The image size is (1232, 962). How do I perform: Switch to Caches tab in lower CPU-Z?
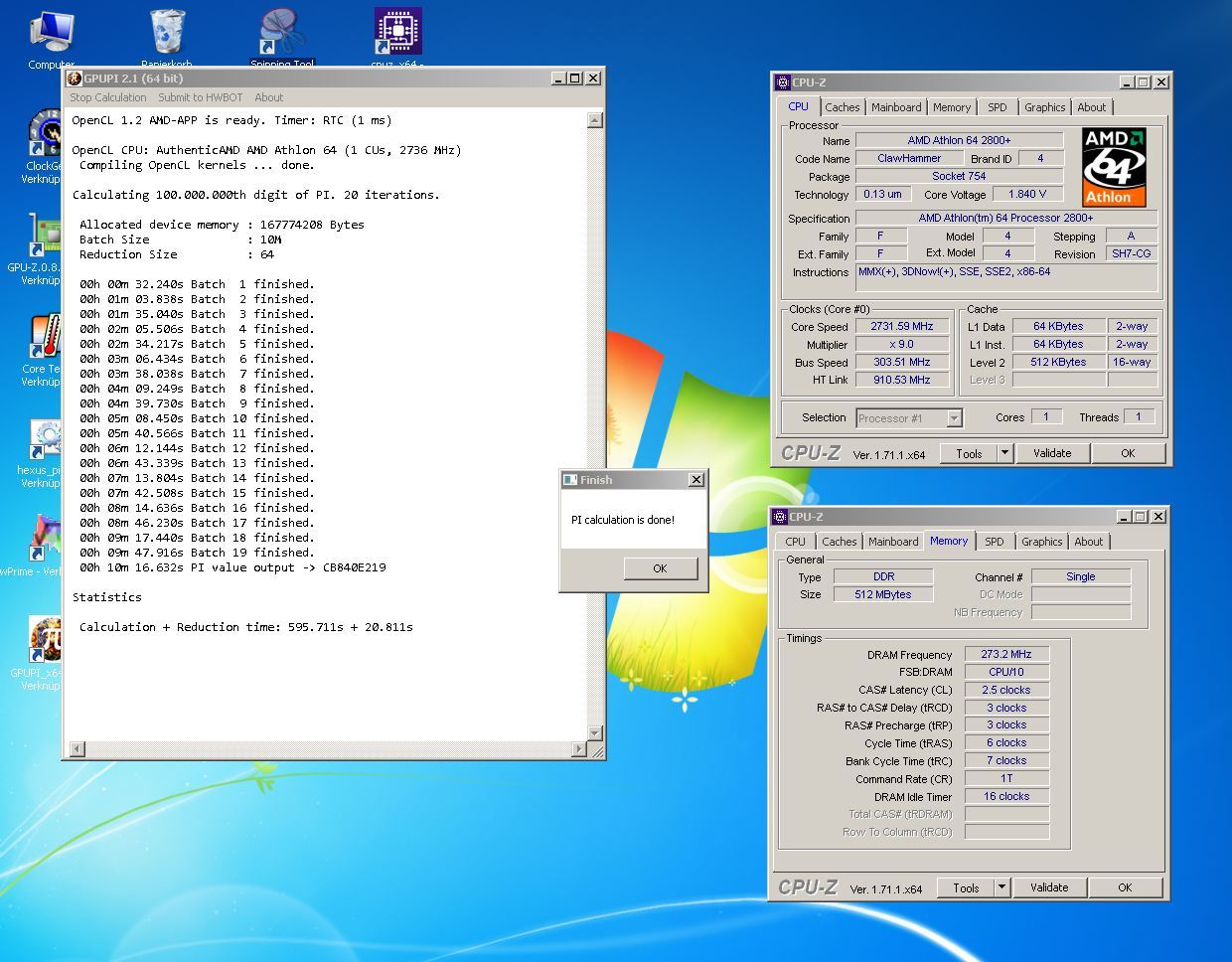pyautogui.click(x=839, y=542)
